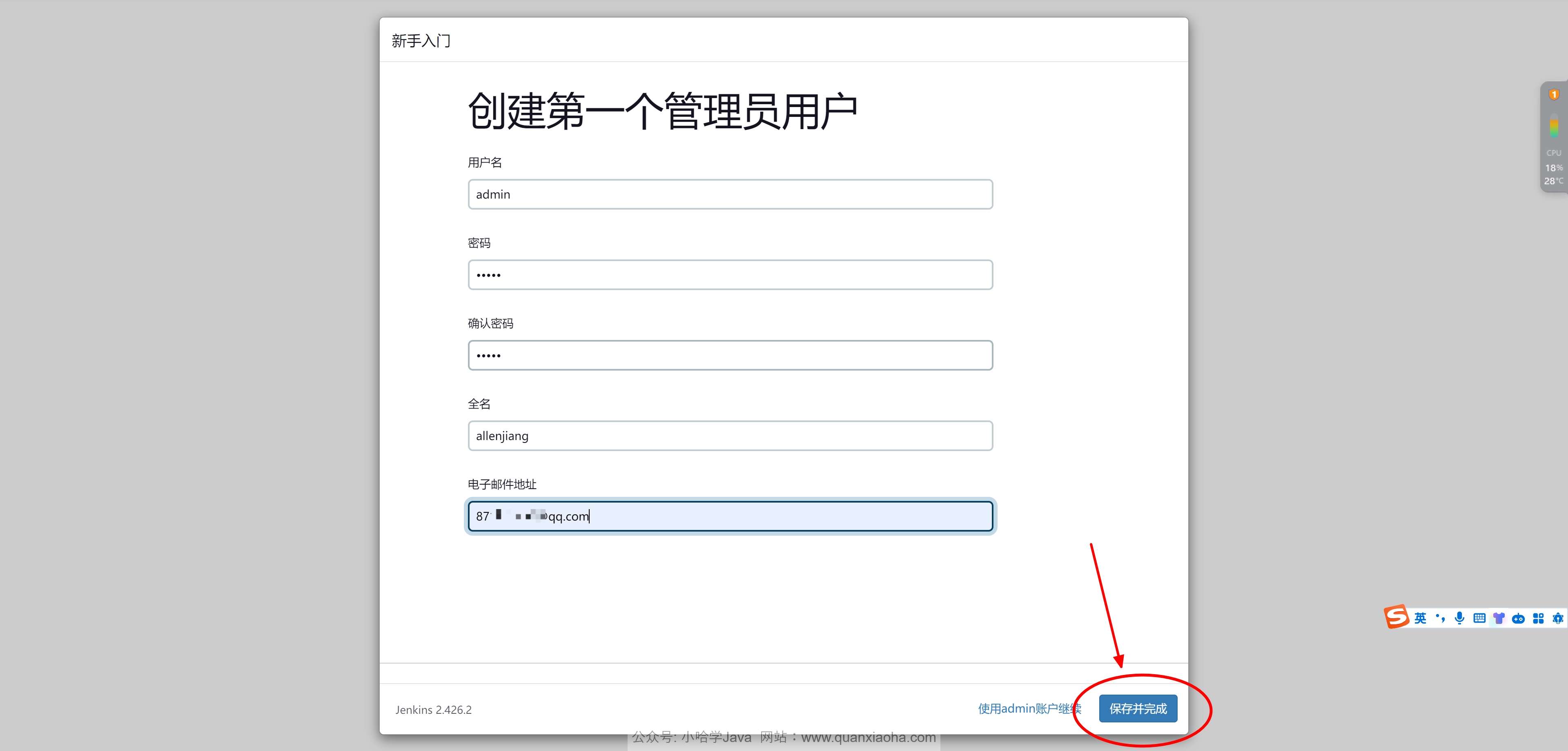Click the 确认密码 field label
Screen dimensions: 1568x751
click(x=490, y=324)
